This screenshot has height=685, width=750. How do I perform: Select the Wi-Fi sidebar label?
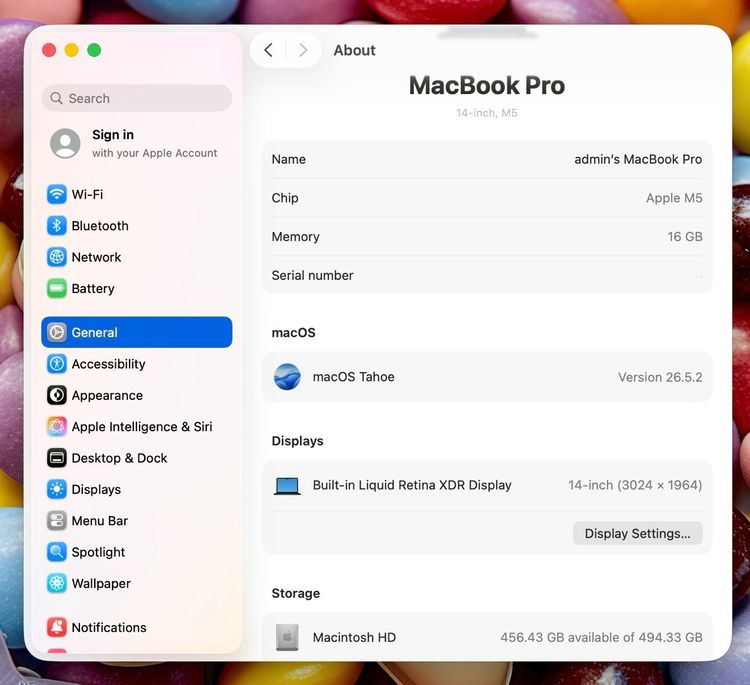(88, 194)
